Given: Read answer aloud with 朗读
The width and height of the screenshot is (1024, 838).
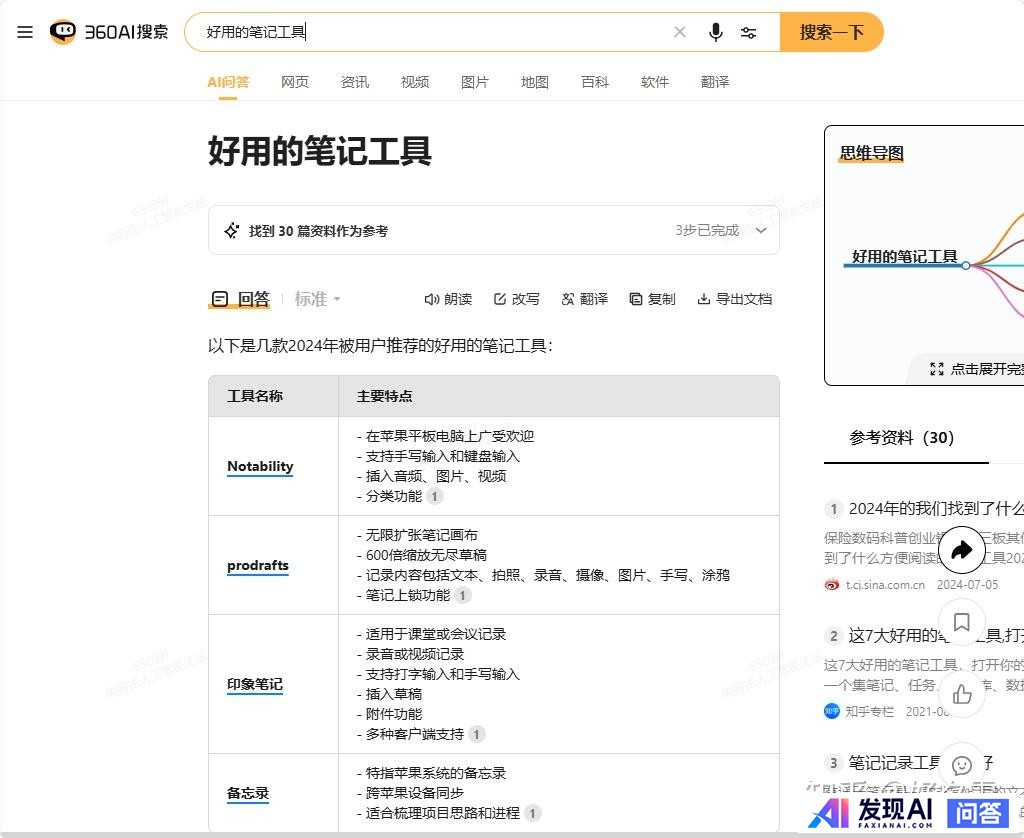Looking at the screenshot, I should [x=448, y=299].
